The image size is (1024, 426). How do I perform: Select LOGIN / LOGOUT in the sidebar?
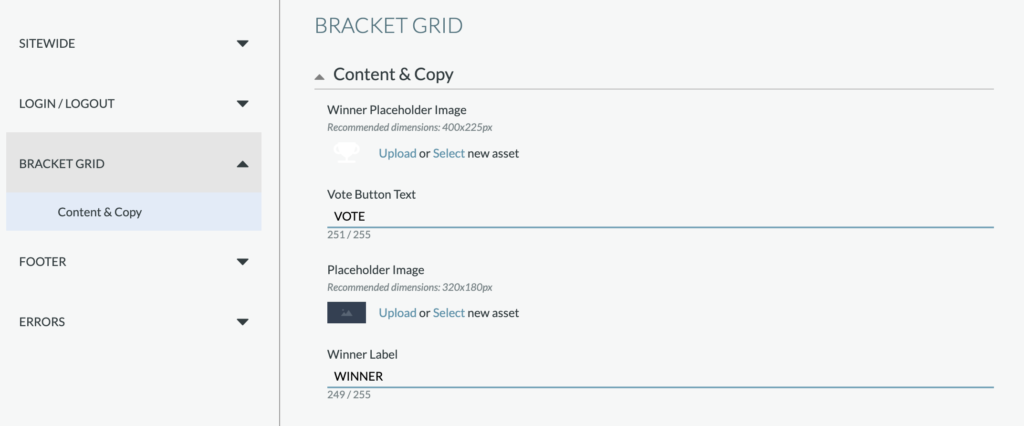click(67, 104)
